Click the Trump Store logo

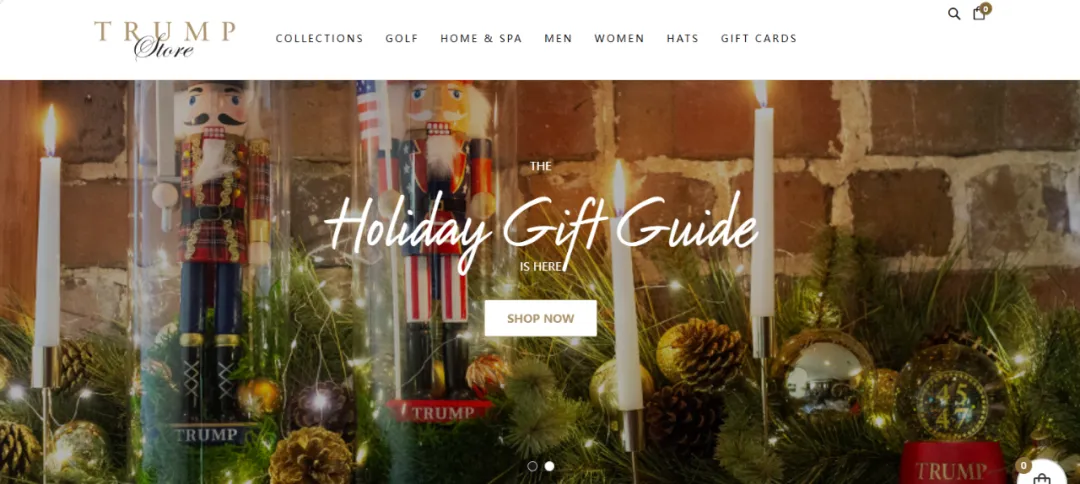click(x=165, y=40)
